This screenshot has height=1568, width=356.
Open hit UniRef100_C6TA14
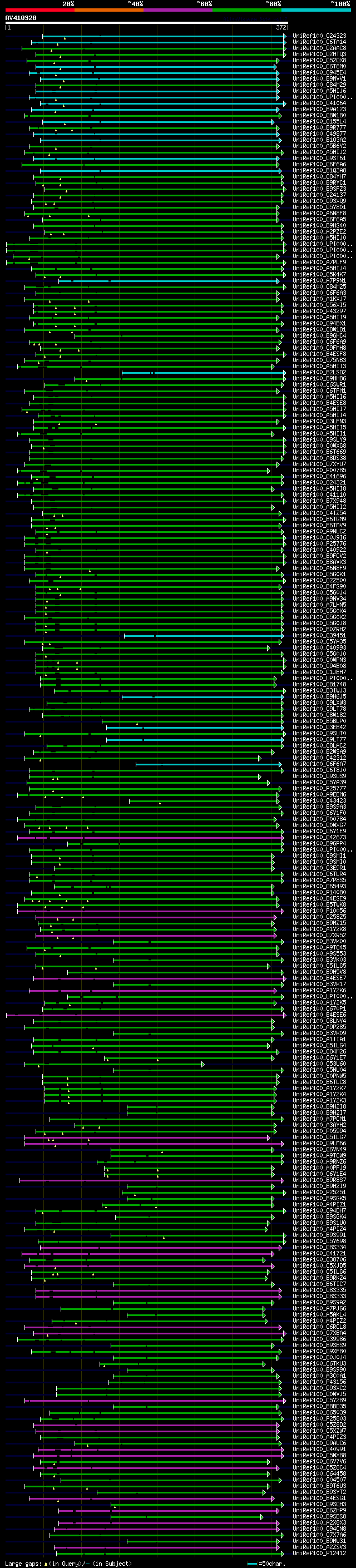[319, 42]
